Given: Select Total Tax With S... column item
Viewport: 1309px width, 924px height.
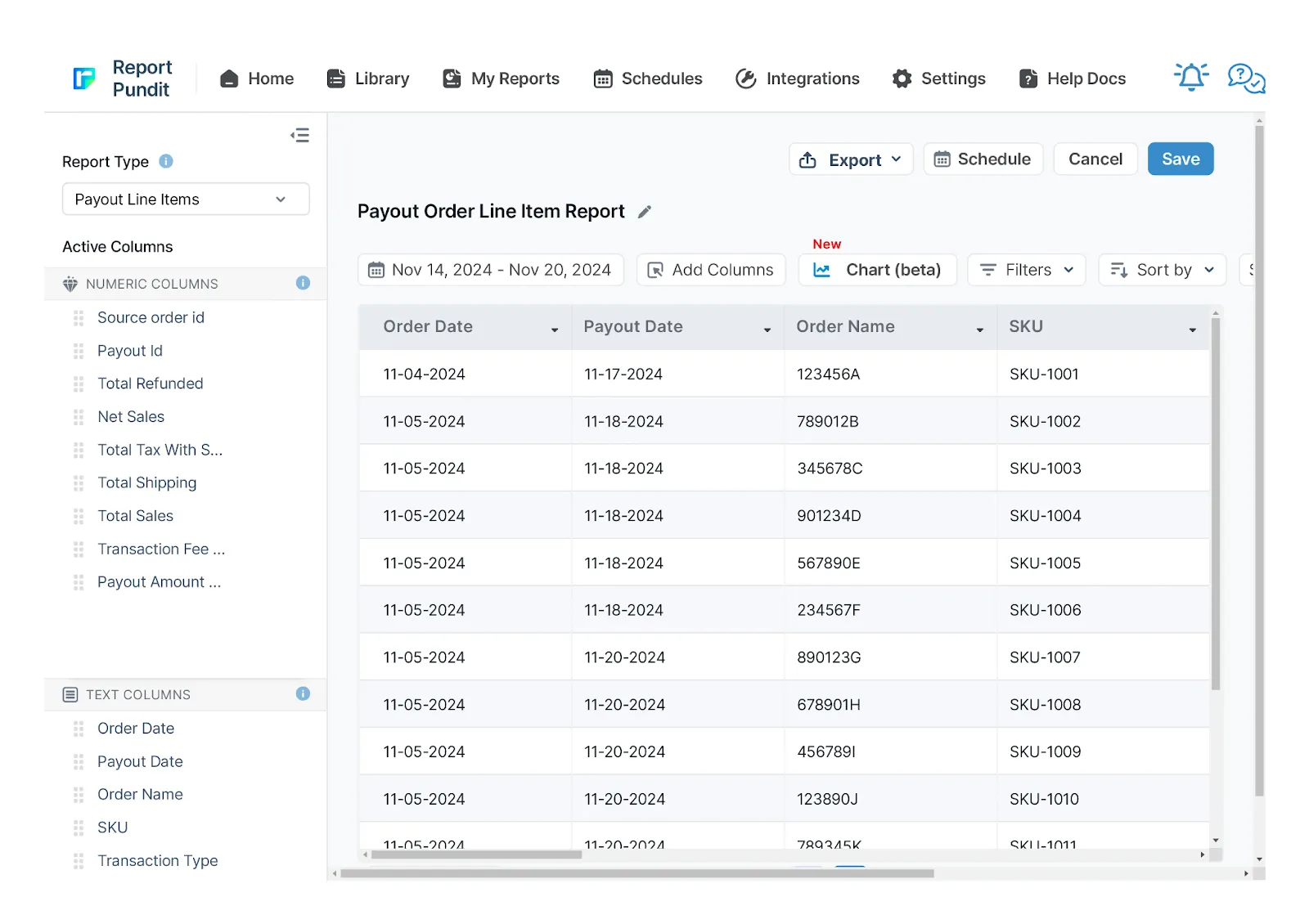Looking at the screenshot, I should pos(160,450).
